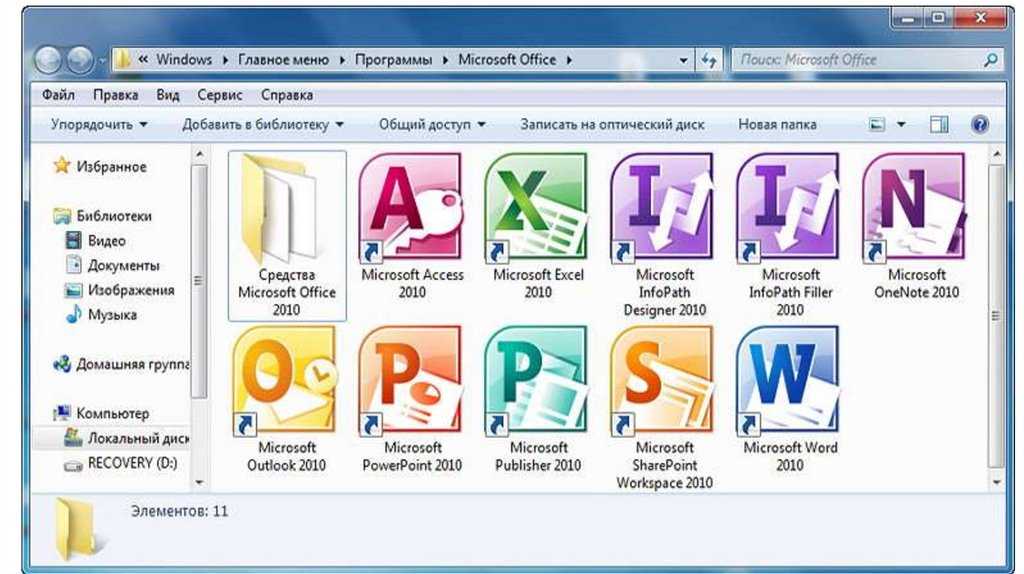Click the Новая папка button

coord(777,124)
